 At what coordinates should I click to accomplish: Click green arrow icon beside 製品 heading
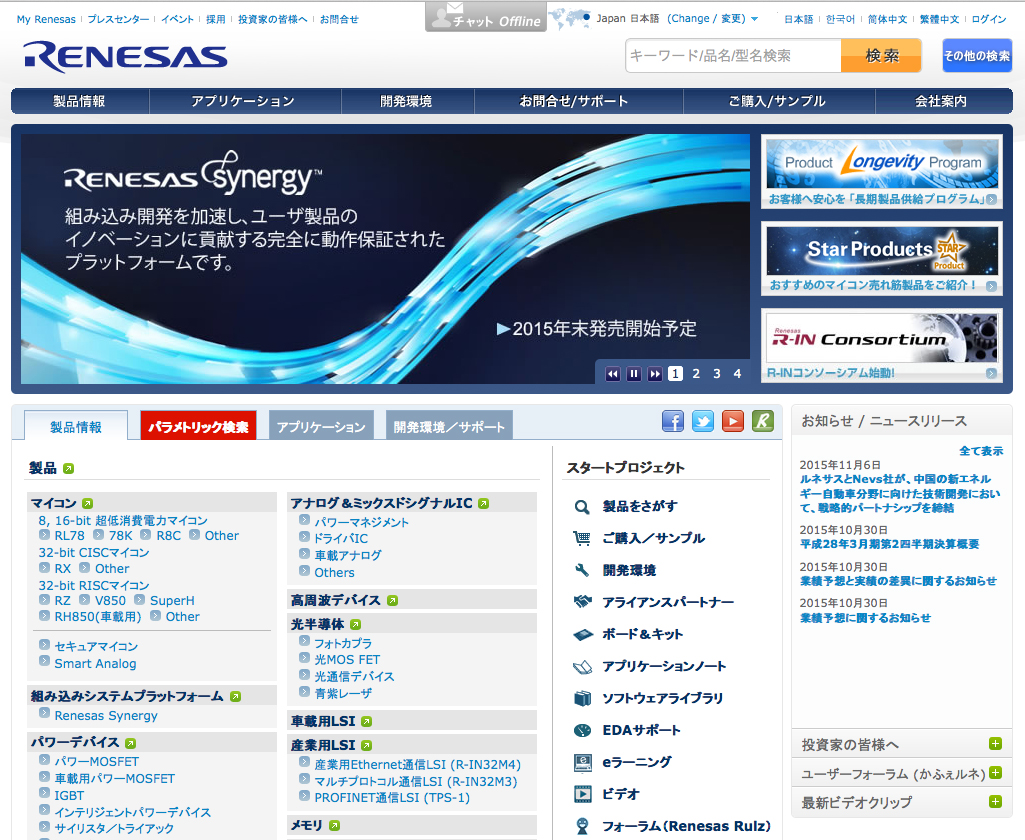point(69,469)
